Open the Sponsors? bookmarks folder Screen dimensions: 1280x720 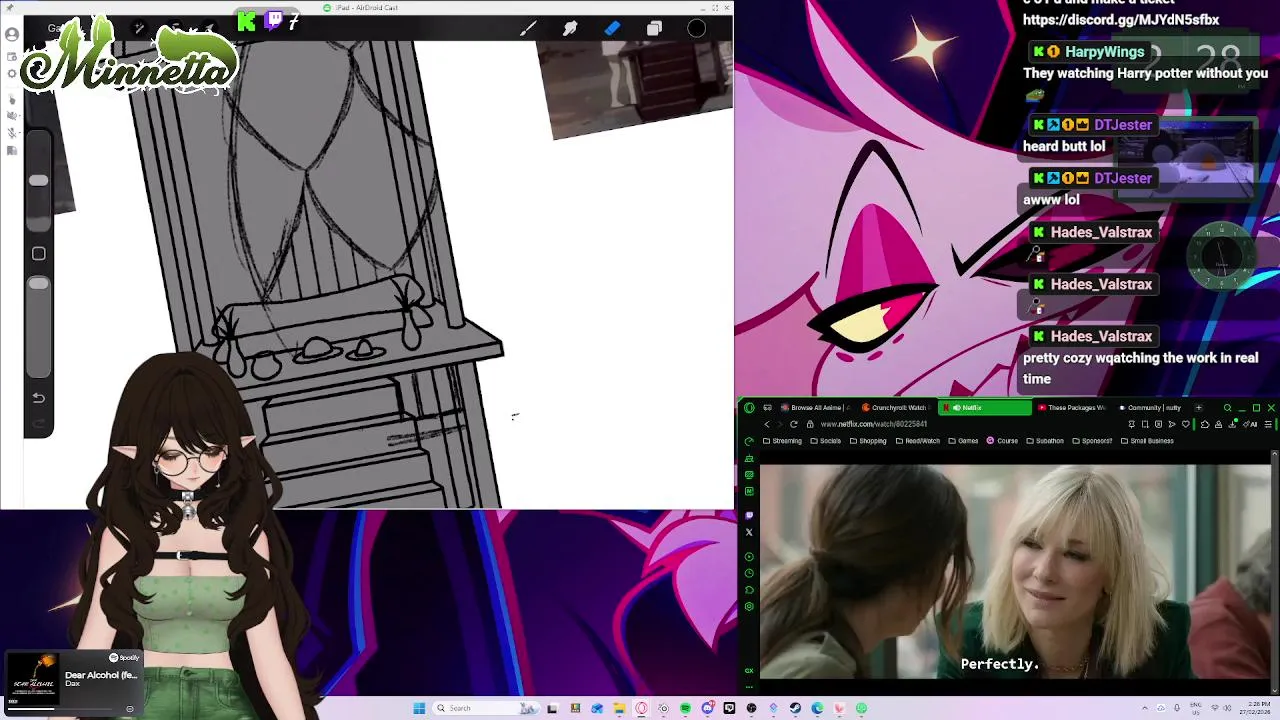coord(1092,441)
